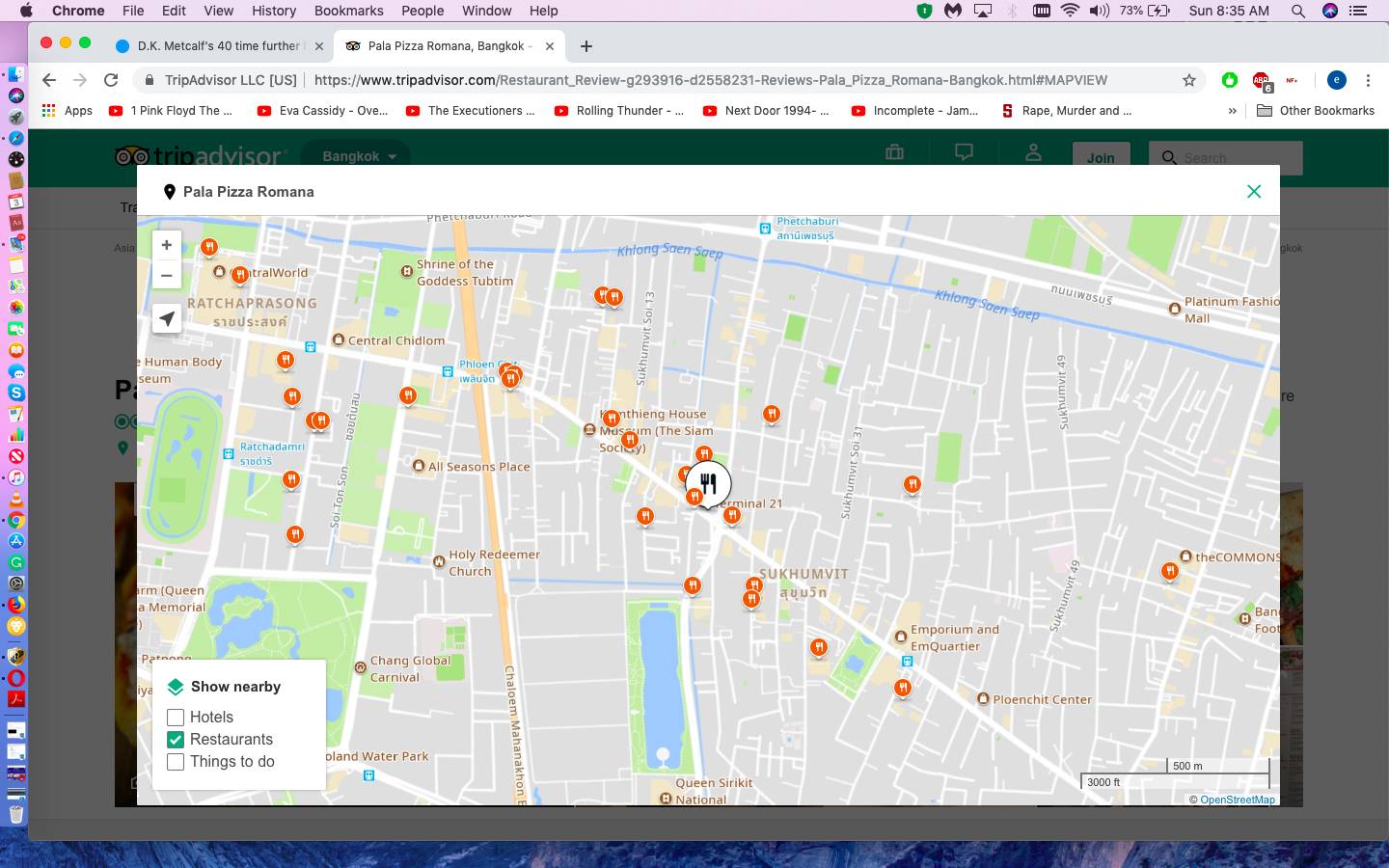Open the View menu
This screenshot has height=868, width=1389.
[x=218, y=11]
